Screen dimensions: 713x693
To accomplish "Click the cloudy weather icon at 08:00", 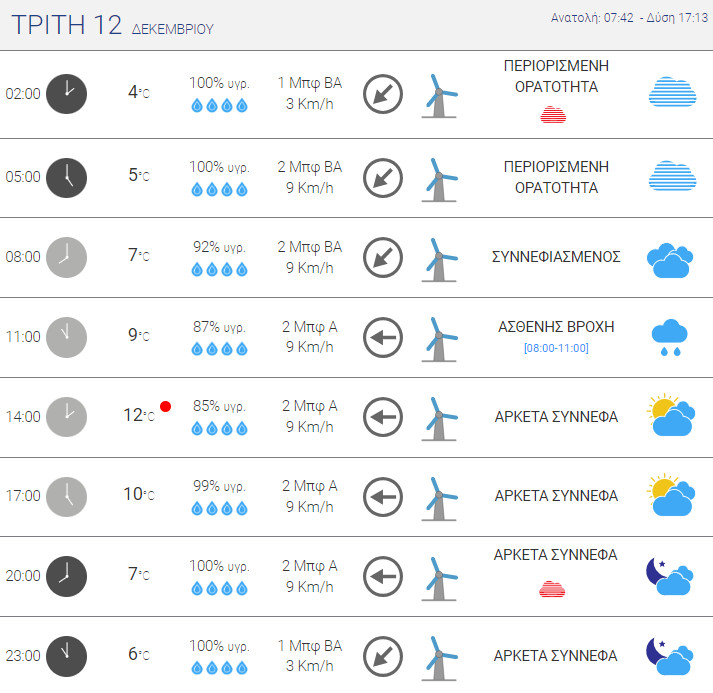I will pyautogui.click(x=669, y=258).
